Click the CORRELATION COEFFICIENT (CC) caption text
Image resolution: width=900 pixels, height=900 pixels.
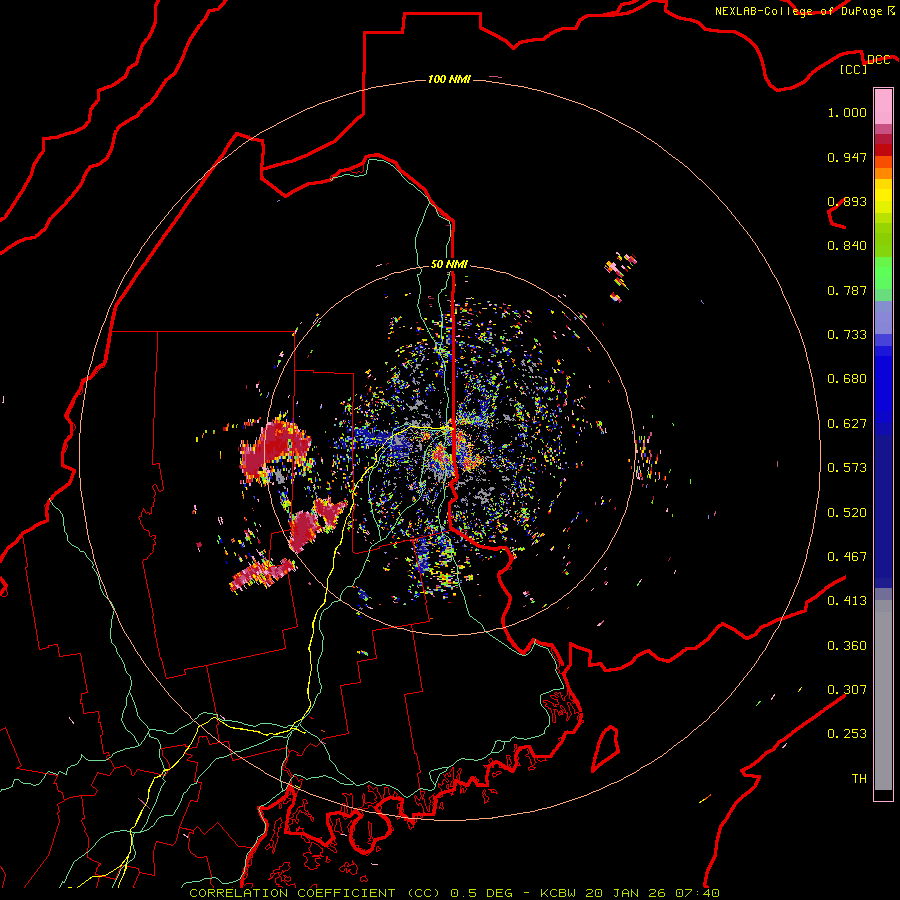316,893
